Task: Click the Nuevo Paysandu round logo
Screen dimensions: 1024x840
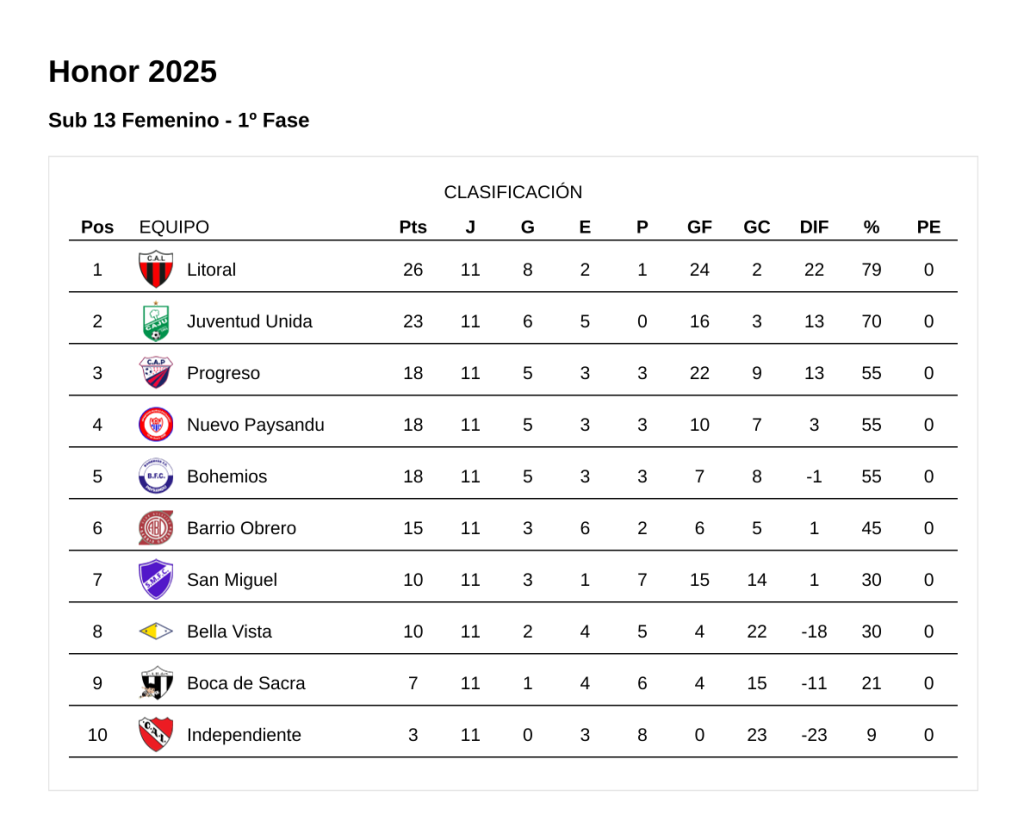Action: [155, 425]
